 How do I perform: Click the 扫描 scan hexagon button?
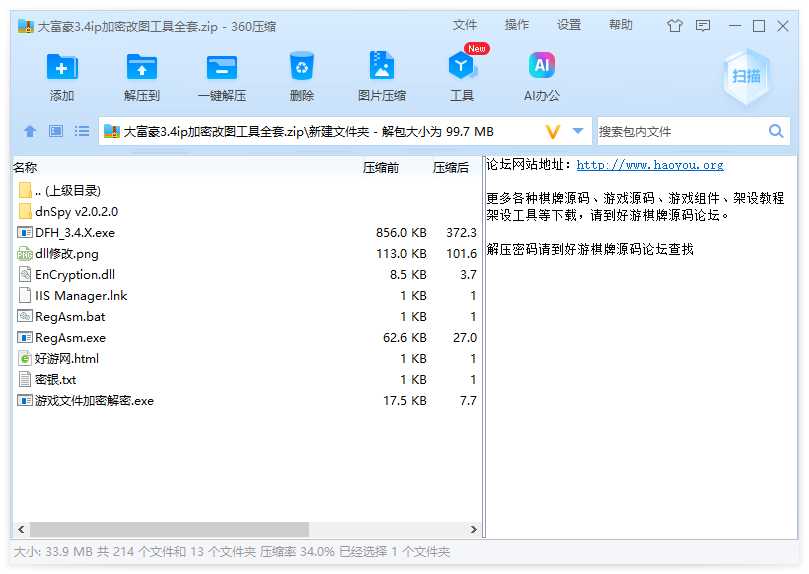click(x=746, y=76)
